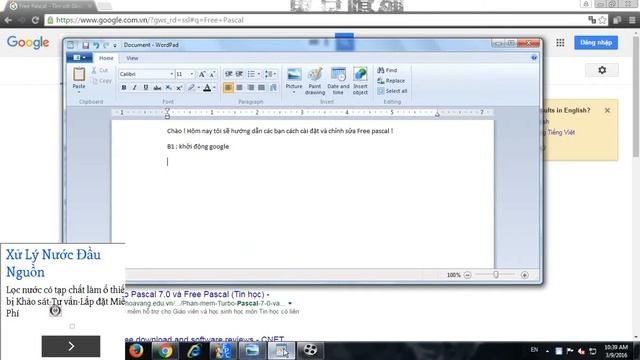Open paragraph settings dialog icon
Image resolution: width=640 pixels, height=360 pixels.
pos(273,87)
